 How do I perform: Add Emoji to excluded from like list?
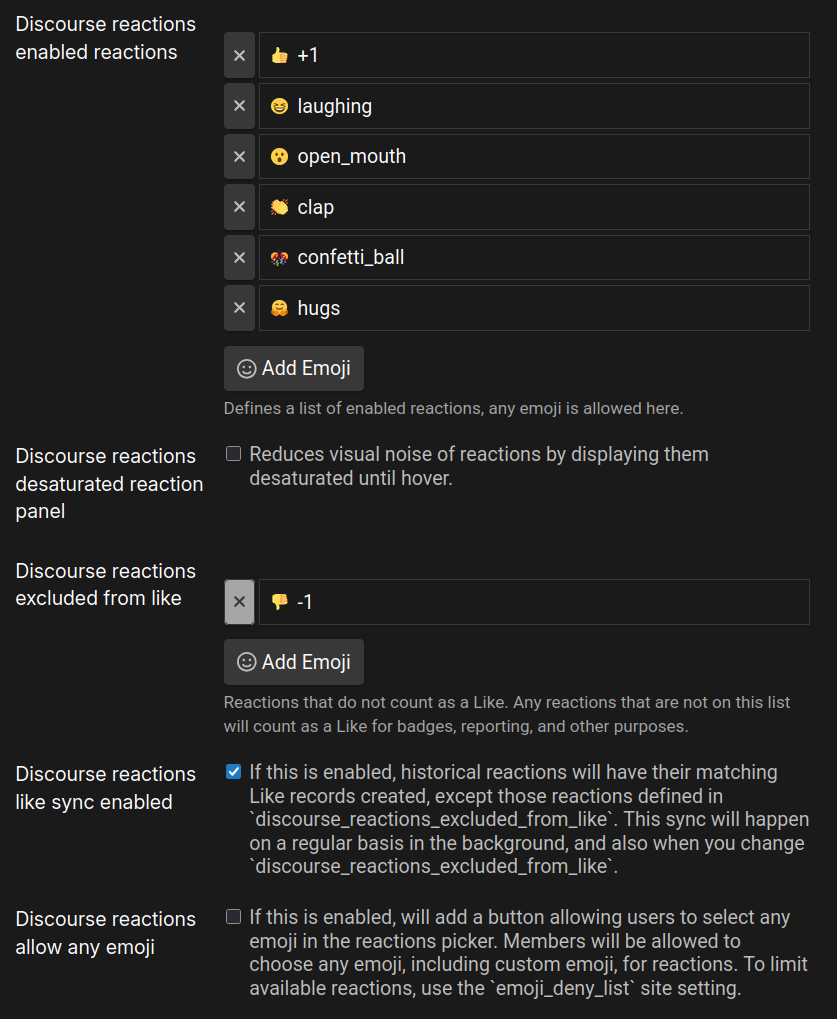coord(294,662)
